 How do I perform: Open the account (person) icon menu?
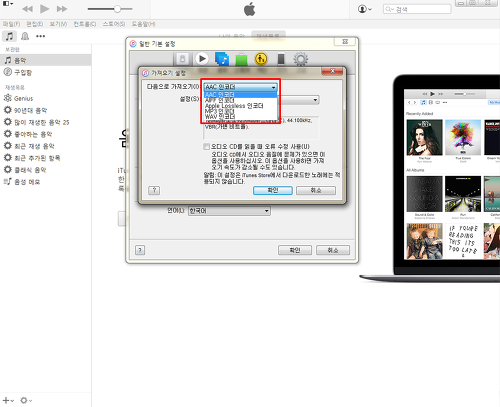[364, 9]
